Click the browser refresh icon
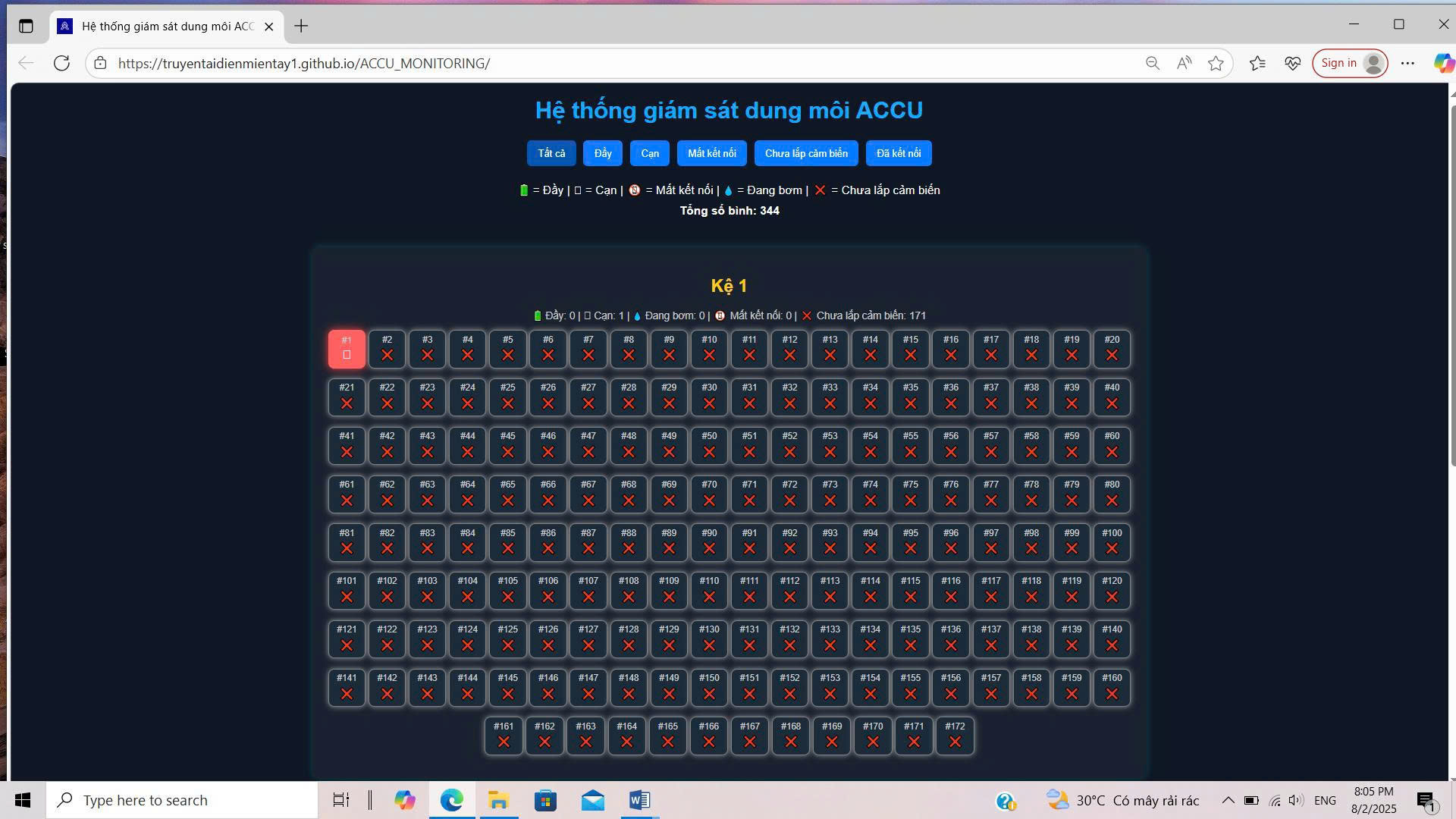 click(62, 64)
